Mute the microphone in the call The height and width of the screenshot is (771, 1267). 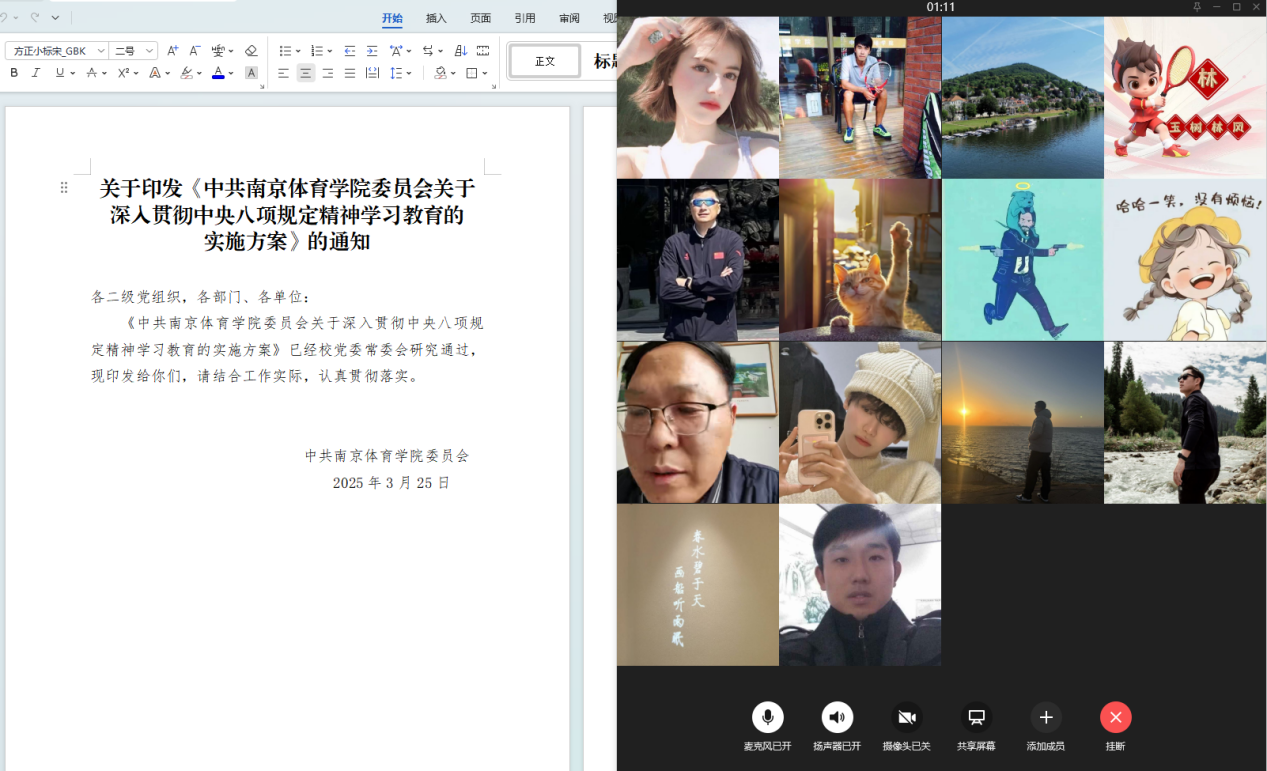coord(767,717)
